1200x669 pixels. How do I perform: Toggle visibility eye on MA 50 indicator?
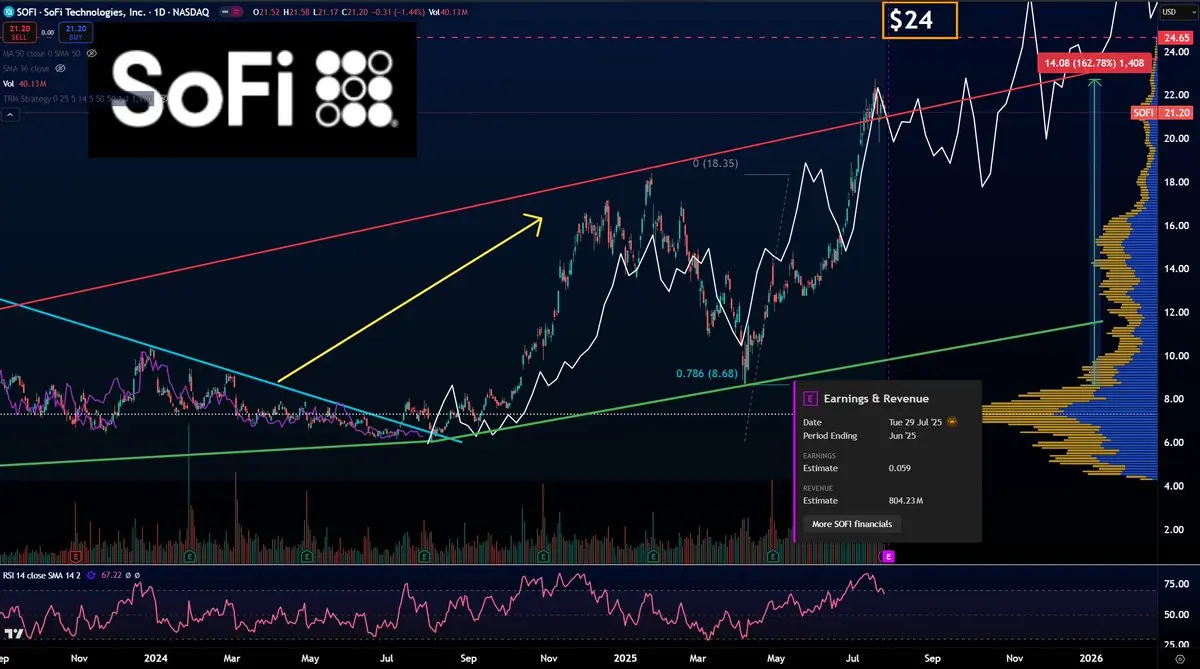pyautogui.click(x=91, y=52)
